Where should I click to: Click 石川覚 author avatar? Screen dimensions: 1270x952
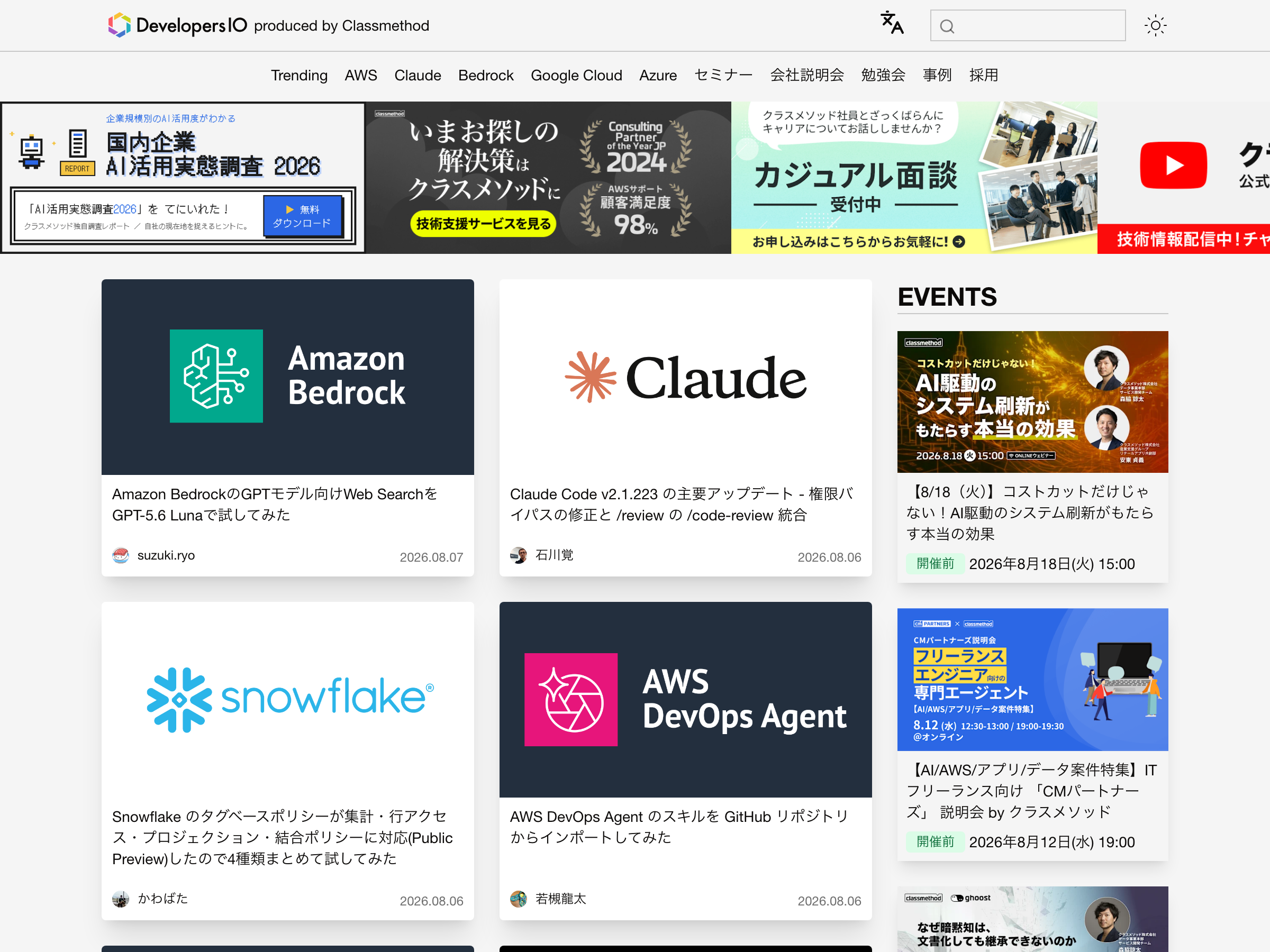[x=519, y=555]
